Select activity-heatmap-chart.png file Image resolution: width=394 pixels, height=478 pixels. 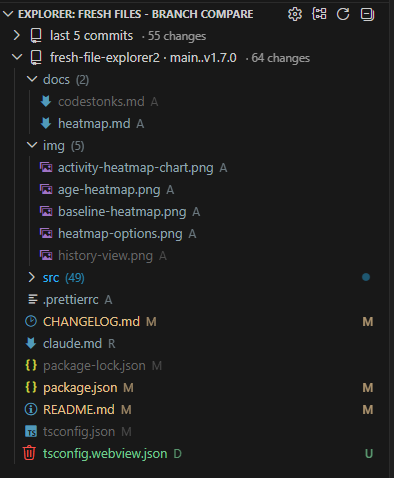click(x=136, y=168)
